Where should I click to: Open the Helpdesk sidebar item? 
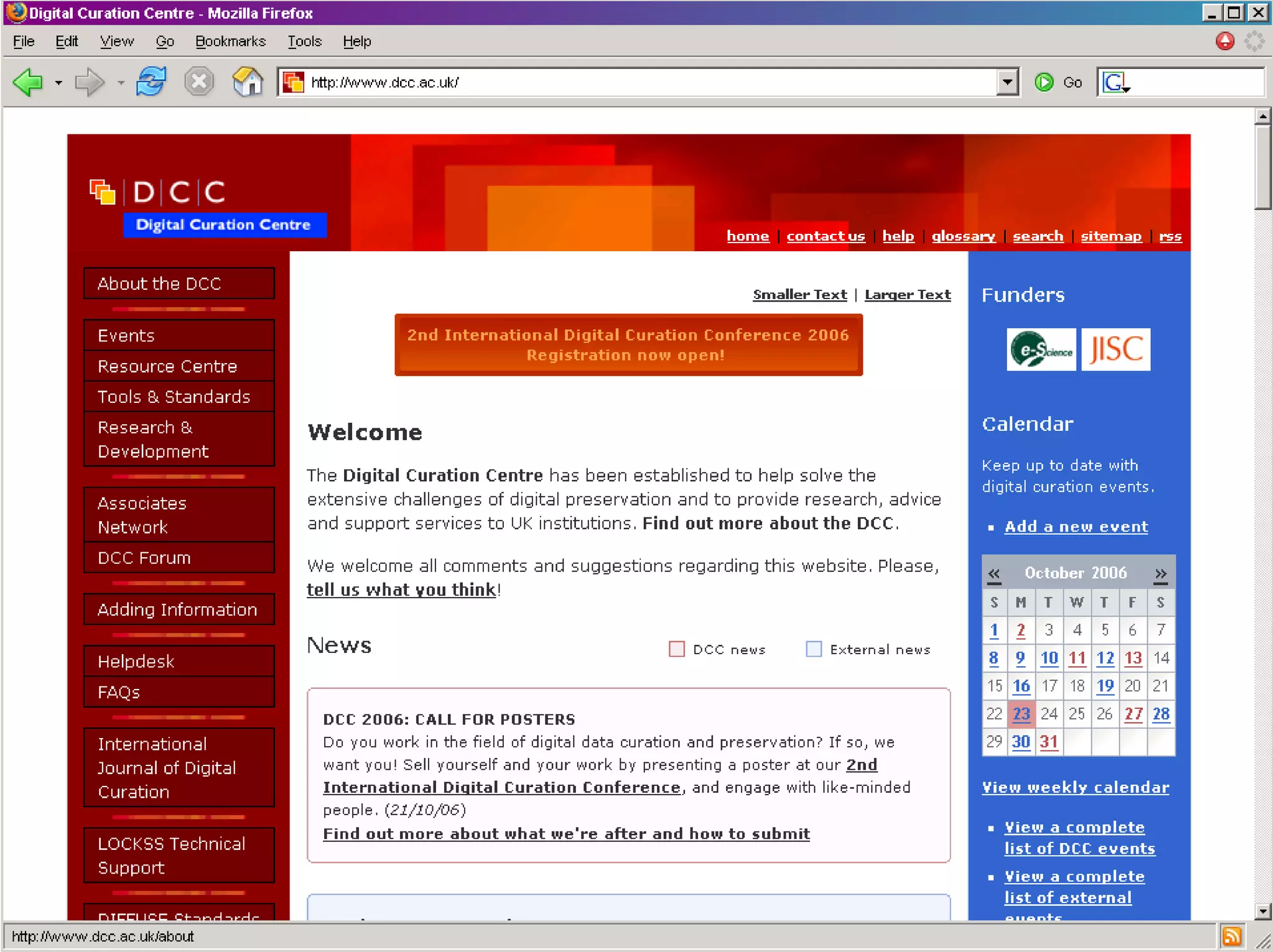(179, 661)
